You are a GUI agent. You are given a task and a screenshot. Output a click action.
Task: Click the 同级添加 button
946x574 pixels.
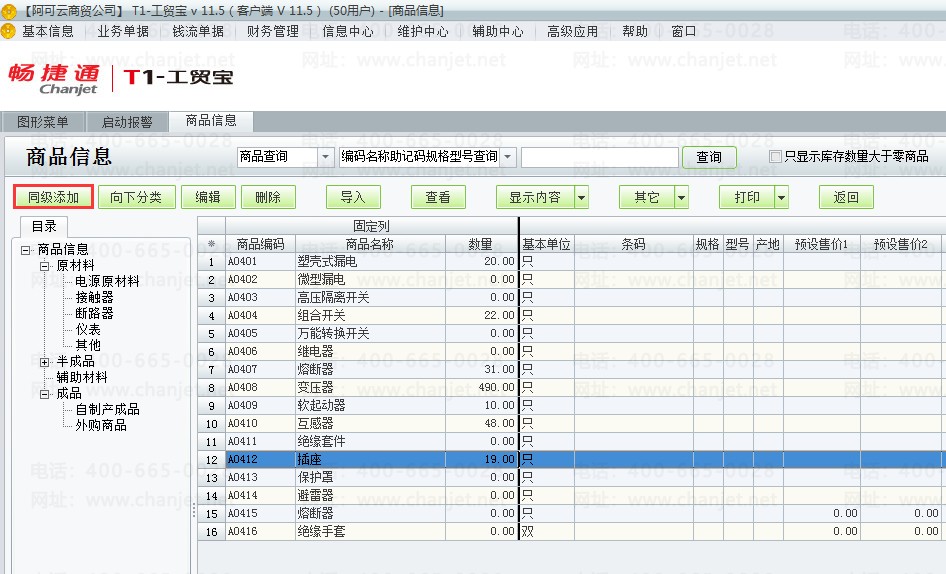(54, 197)
